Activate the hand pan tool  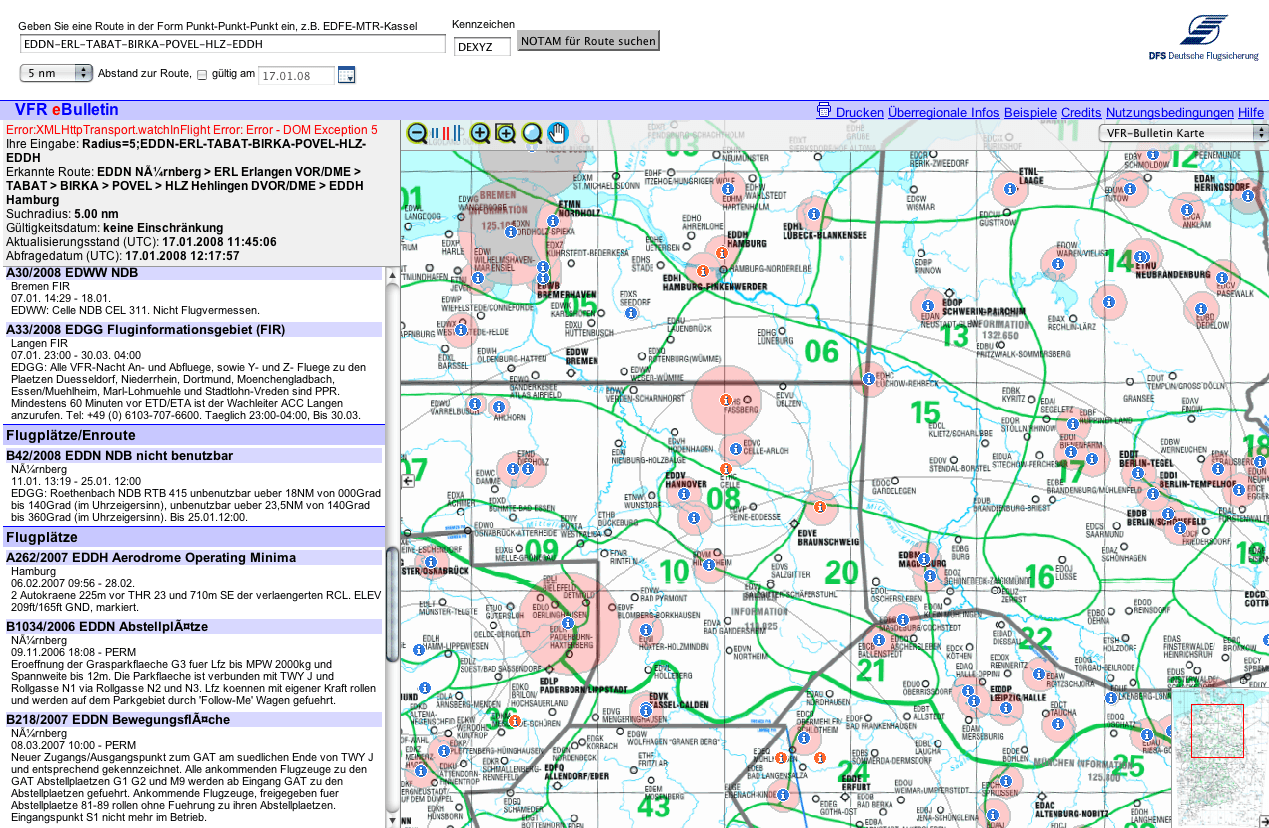pos(557,133)
